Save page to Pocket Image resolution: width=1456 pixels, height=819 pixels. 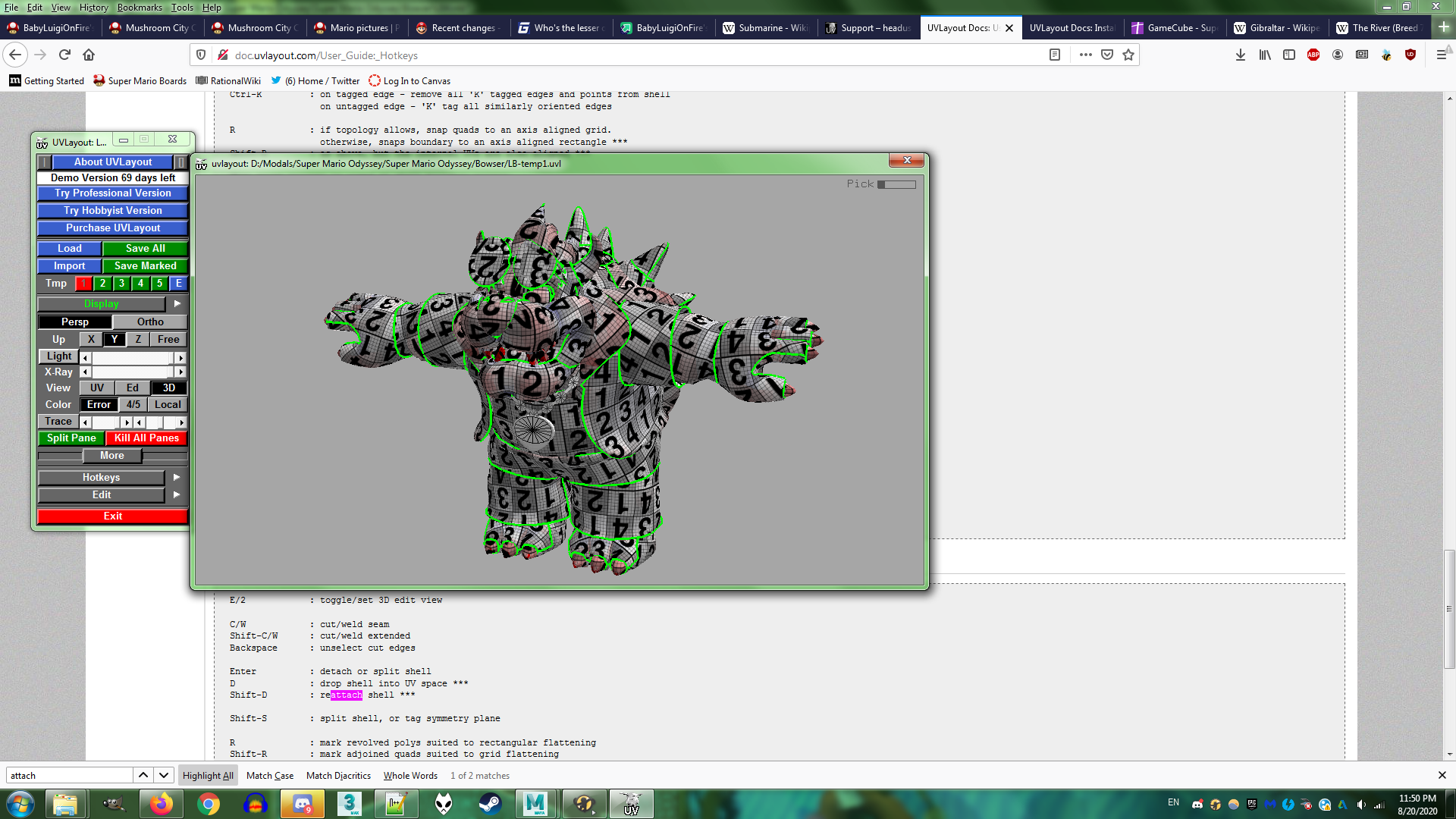tap(1107, 55)
